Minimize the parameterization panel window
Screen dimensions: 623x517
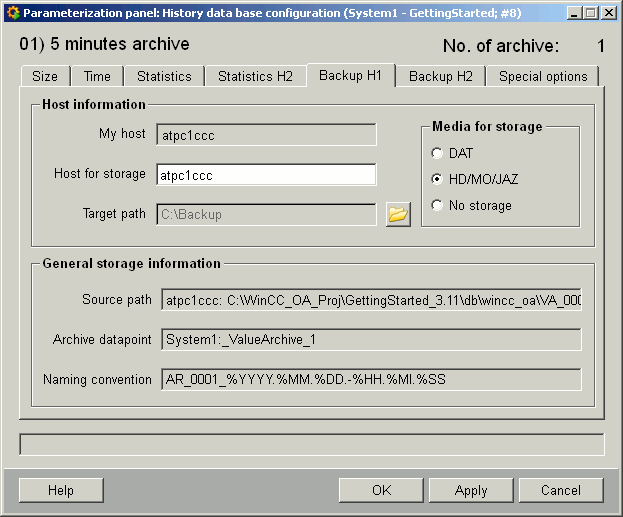(x=573, y=13)
